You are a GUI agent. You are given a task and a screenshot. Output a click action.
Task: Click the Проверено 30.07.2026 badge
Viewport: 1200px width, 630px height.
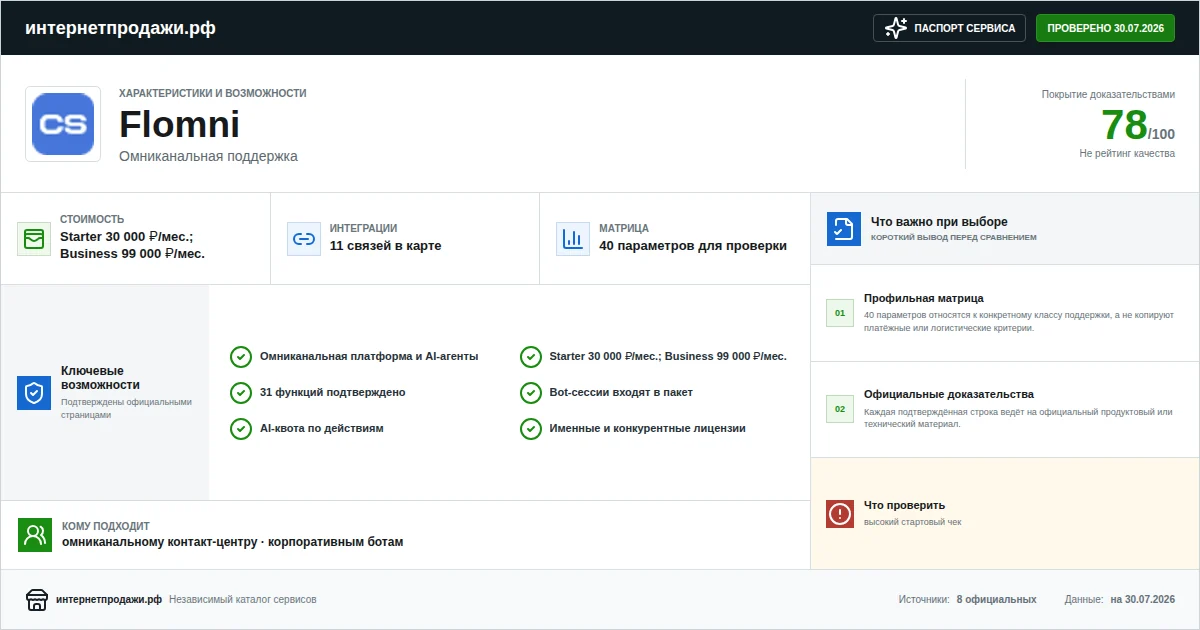pyautogui.click(x=1105, y=28)
